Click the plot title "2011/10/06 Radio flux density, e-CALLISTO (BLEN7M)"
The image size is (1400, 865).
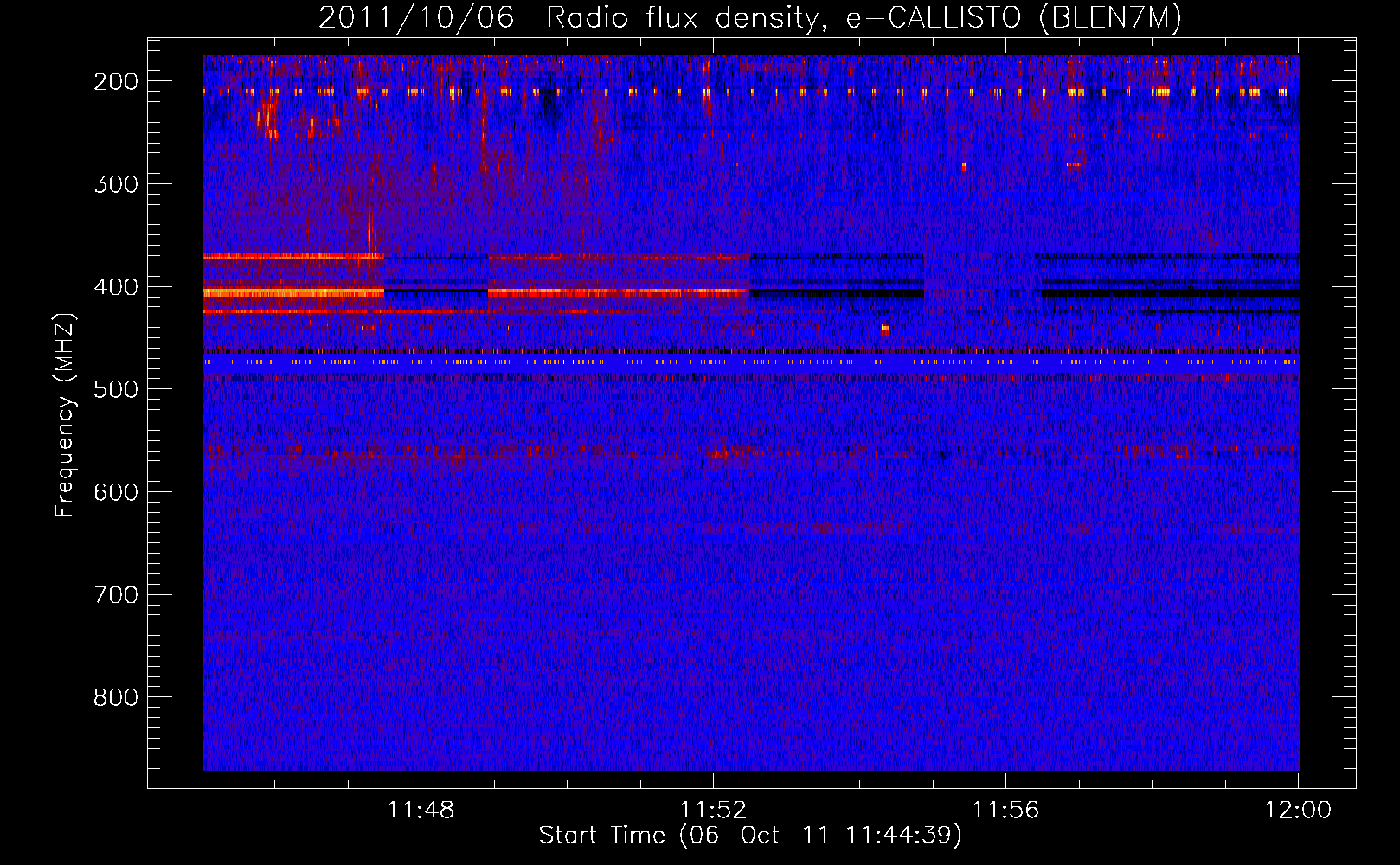(x=750, y=18)
